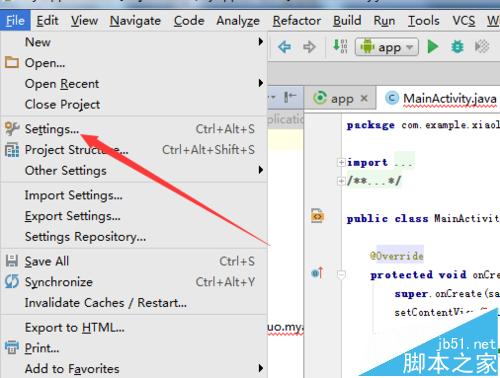Select Export Settings... entry
This screenshot has width=500, height=378.
pos(133,216)
